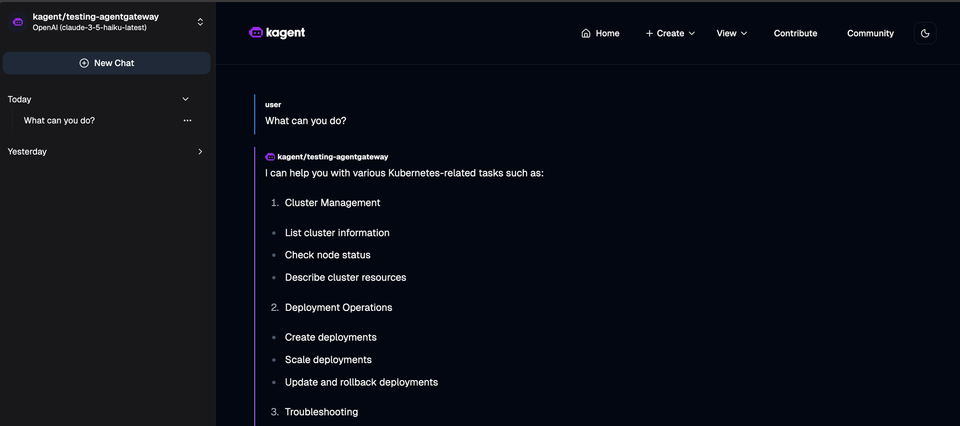Screen dimensions: 960x426
Task: Go to Home in the navigation
Action: click(x=600, y=34)
